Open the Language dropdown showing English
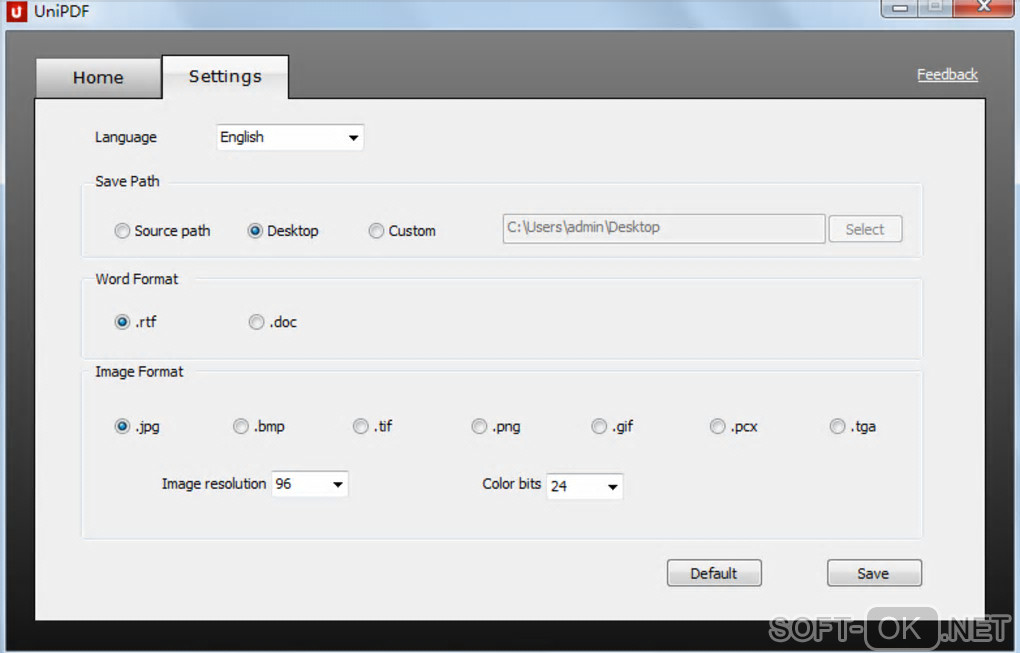This screenshot has height=653, width=1020. (x=290, y=137)
